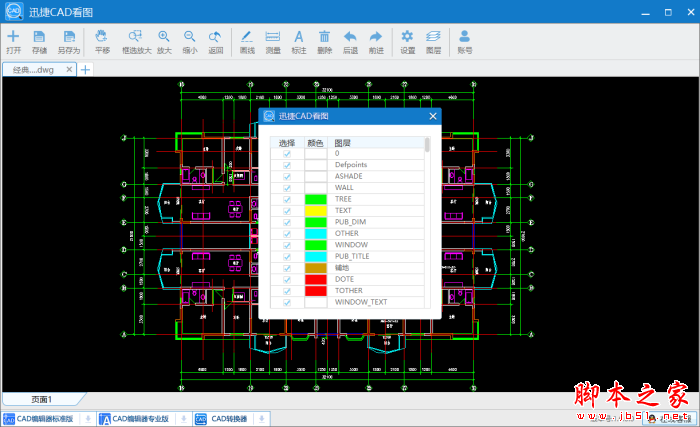The image size is (700, 427).
Task: Select the 画线 (Draw line) tool
Action: point(247,40)
